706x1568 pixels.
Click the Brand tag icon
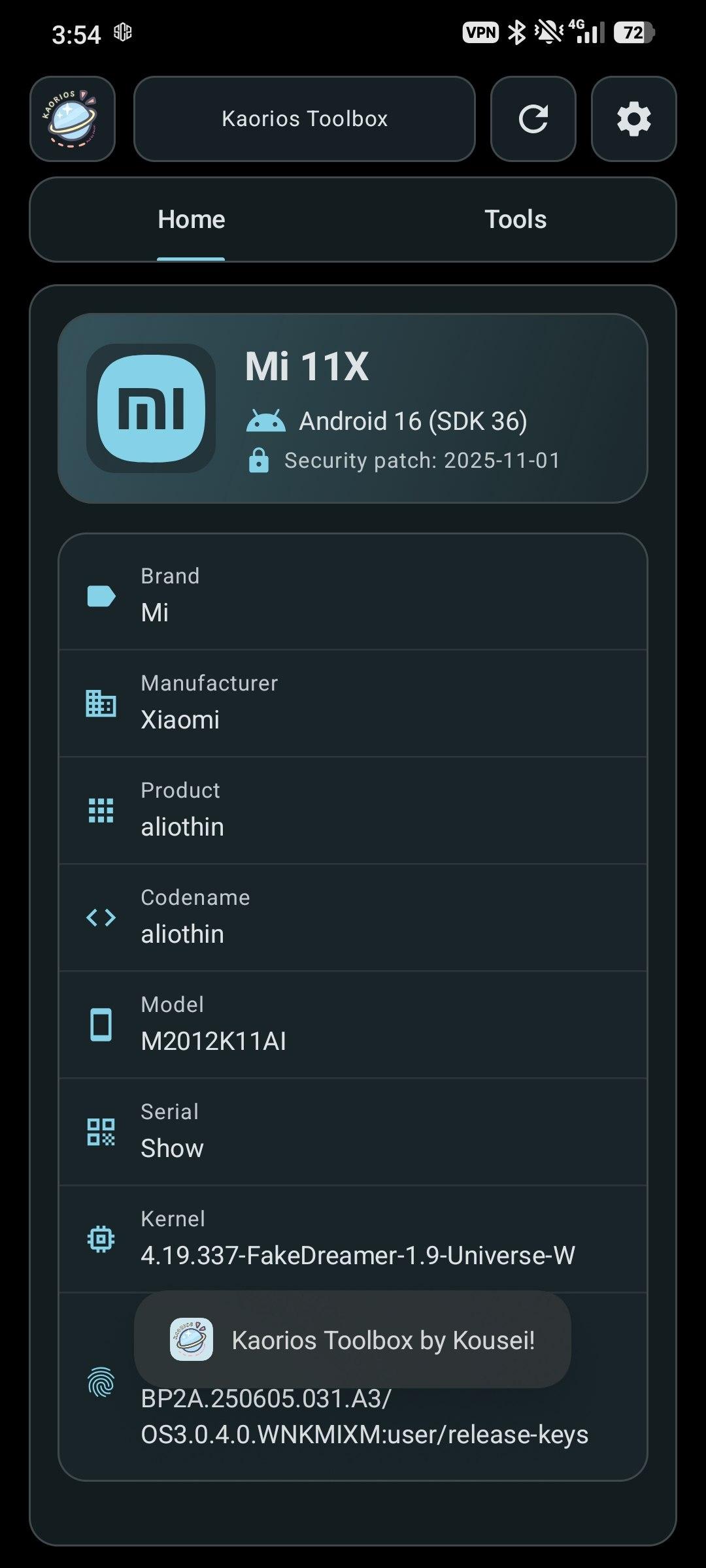pyautogui.click(x=101, y=596)
